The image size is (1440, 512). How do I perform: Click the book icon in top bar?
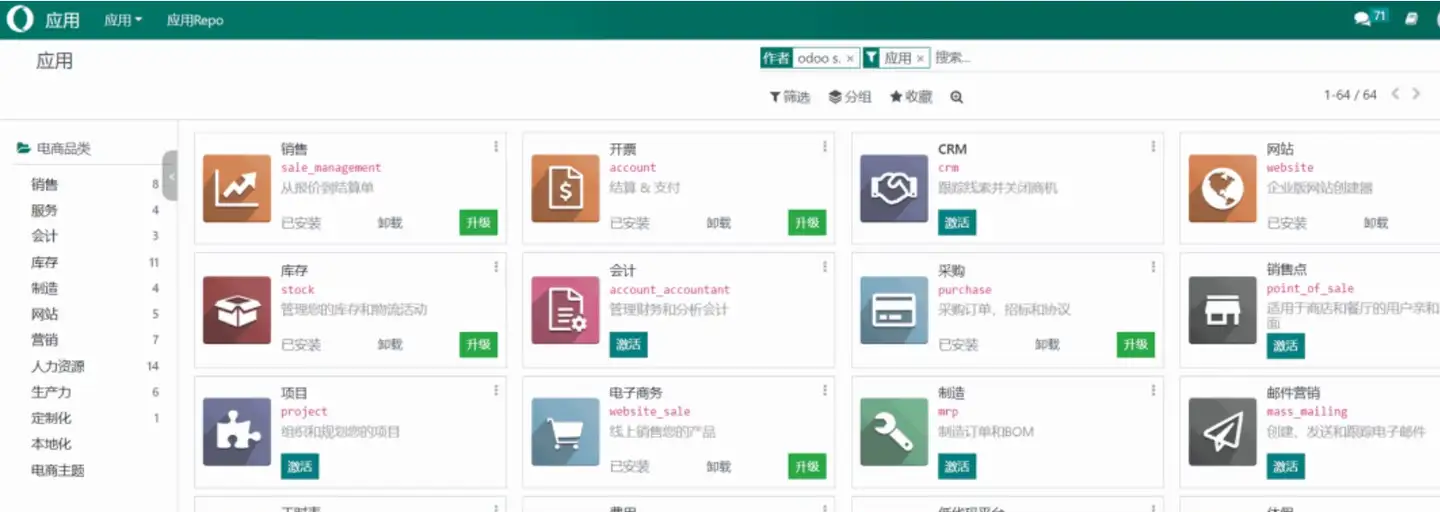click(x=1411, y=18)
